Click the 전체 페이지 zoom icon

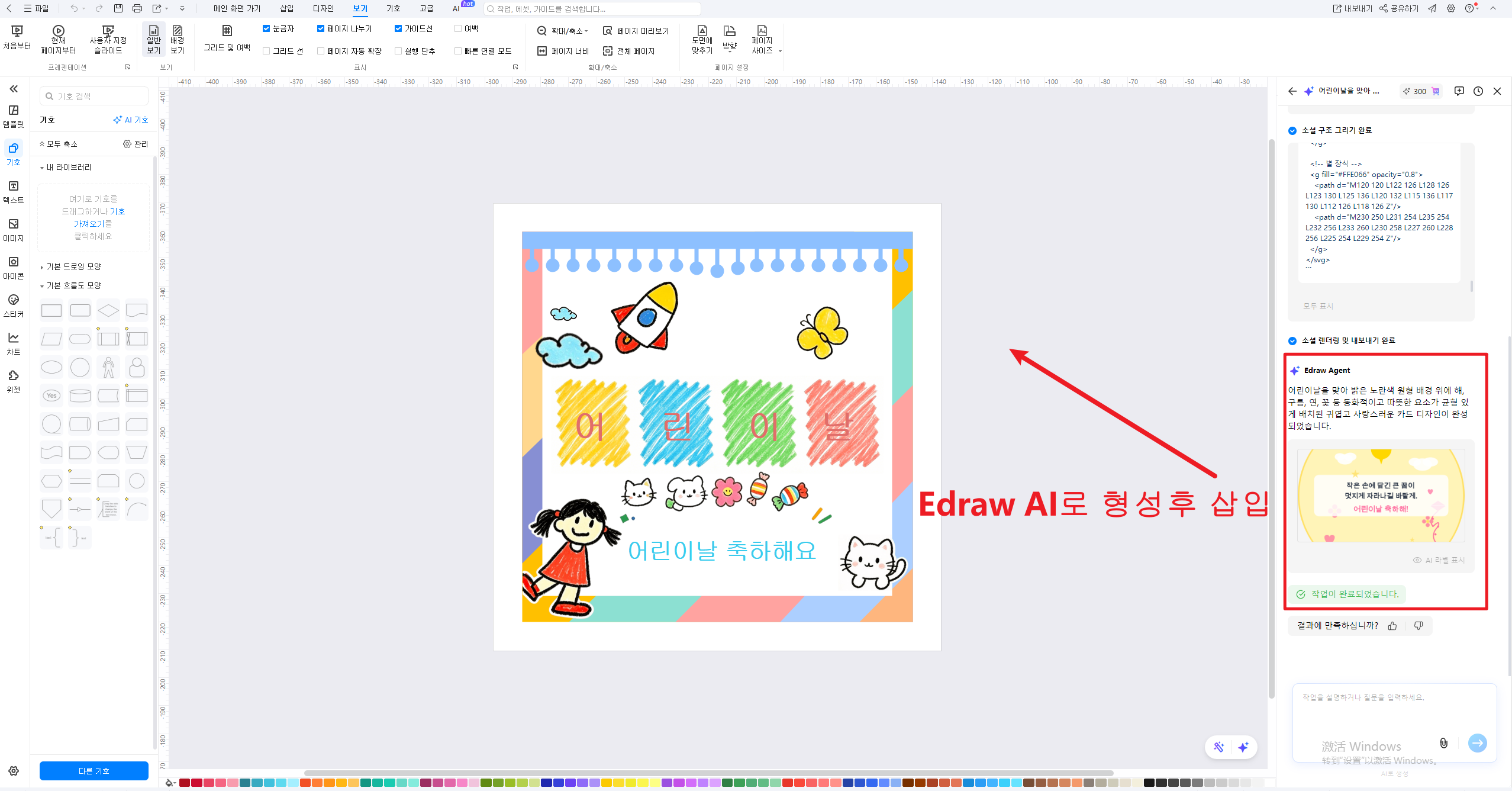click(x=608, y=51)
